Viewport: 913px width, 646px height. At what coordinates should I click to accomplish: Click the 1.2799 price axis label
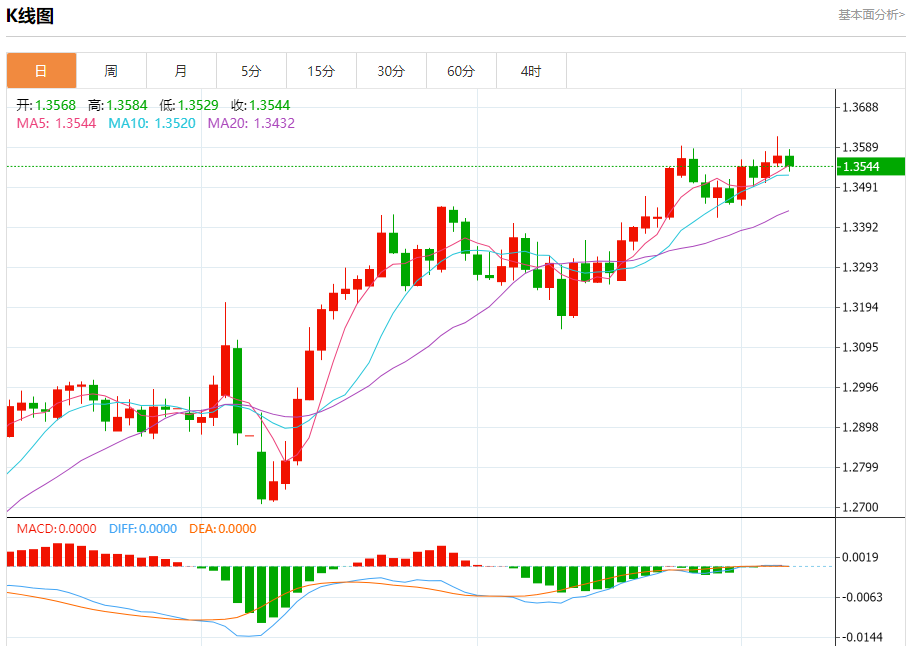(x=861, y=467)
